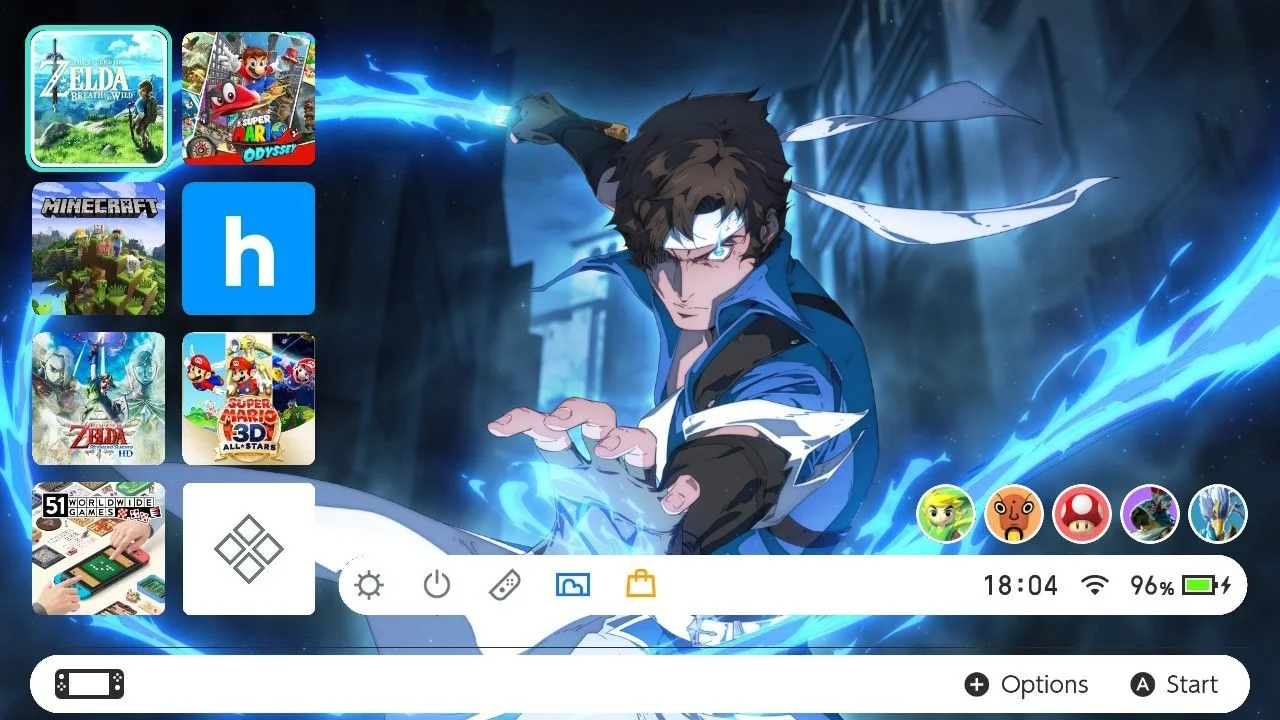Launch Zelda Skyward Sword HD

pyautogui.click(x=99, y=399)
